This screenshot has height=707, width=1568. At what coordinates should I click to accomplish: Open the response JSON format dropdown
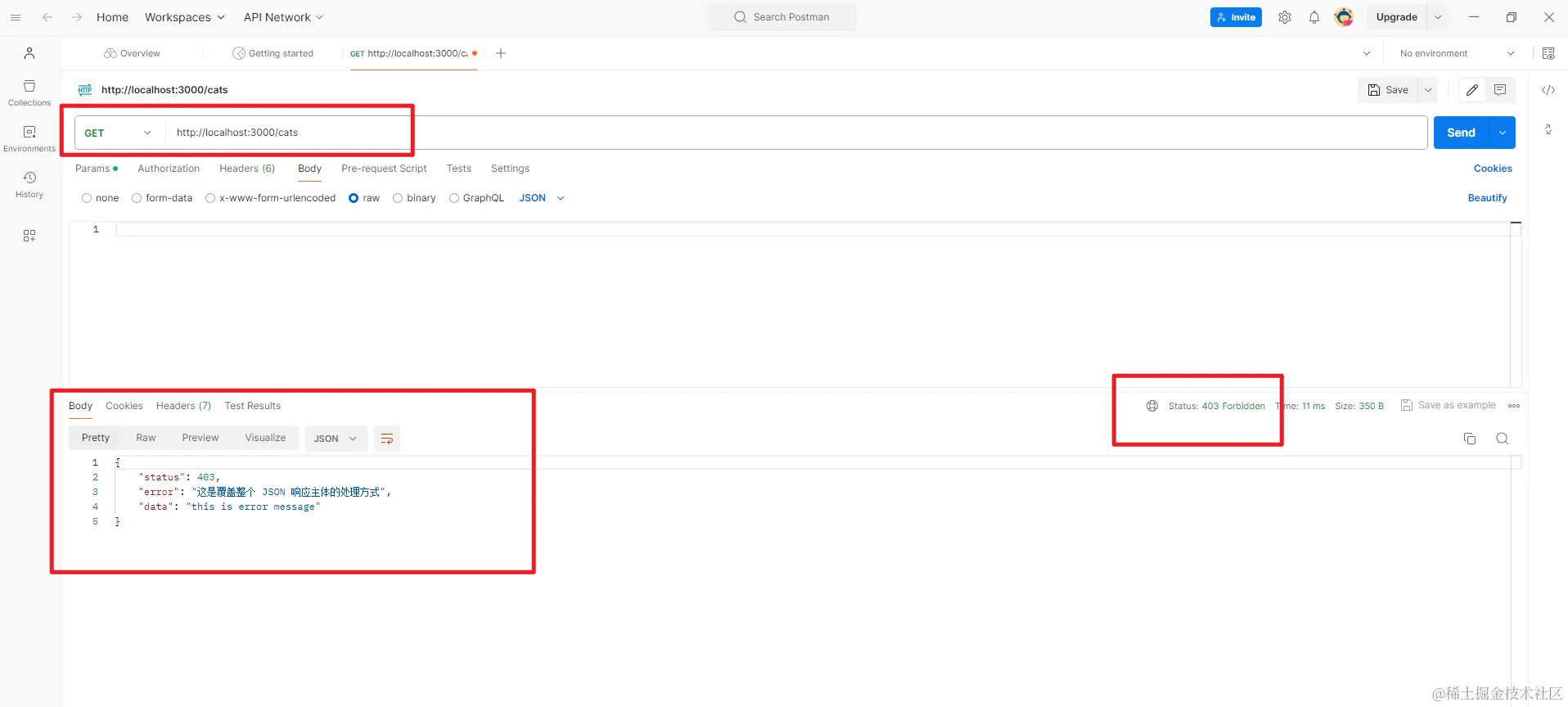tap(336, 439)
